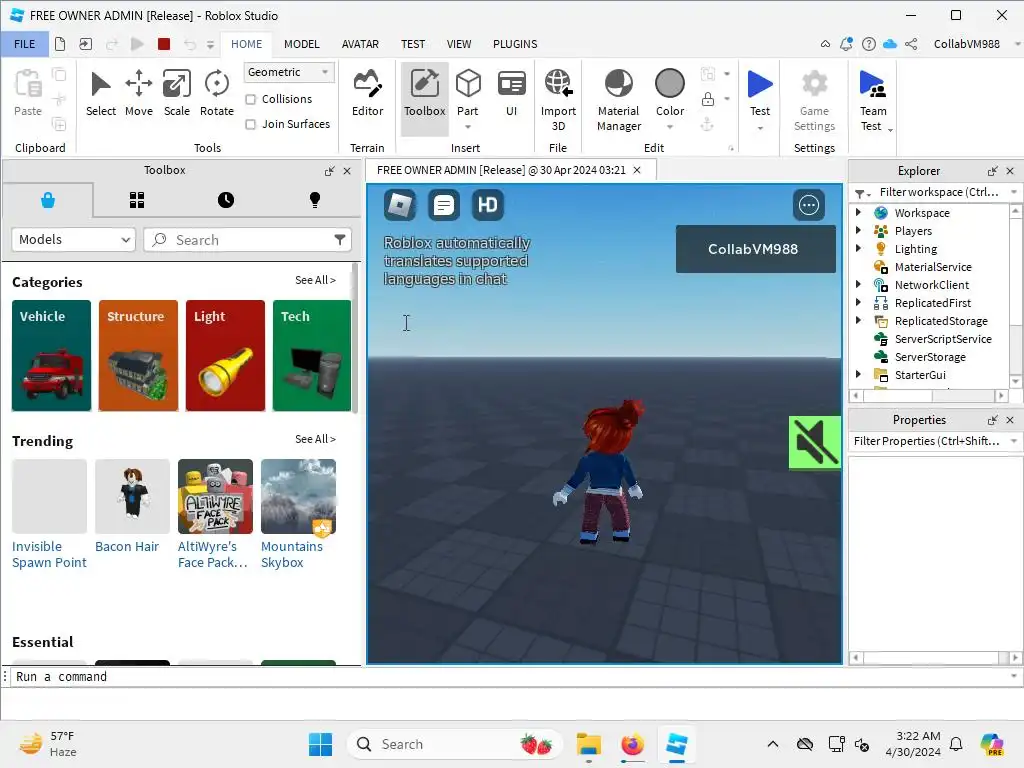Viewport: 1024px width, 768px height.
Task: Open Game Settings
Action: pos(814,100)
